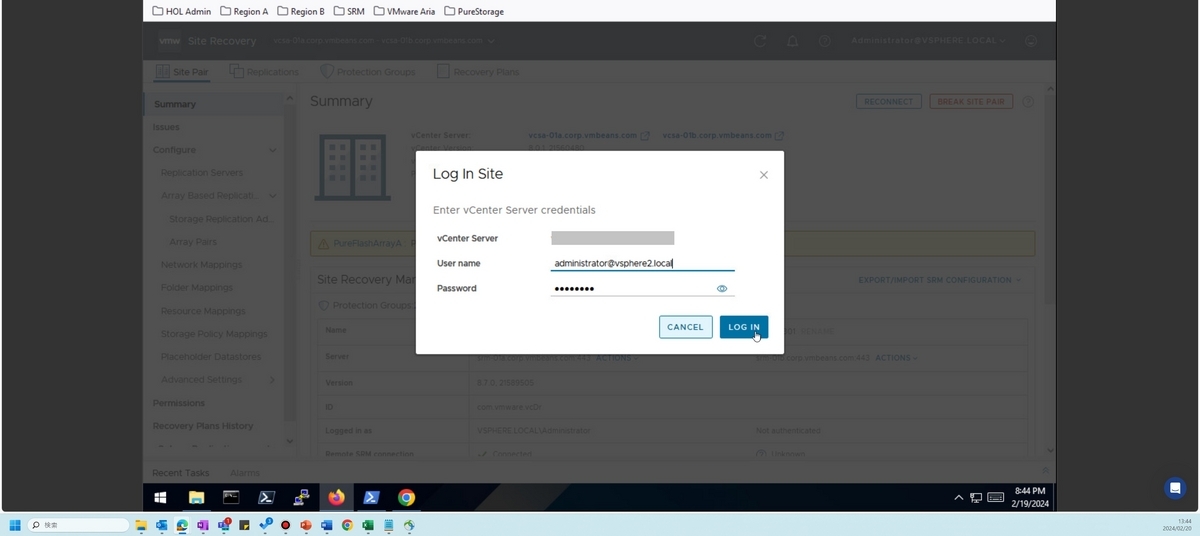
Task: Select Recovery Plans History in sidebar
Action: click(203, 426)
